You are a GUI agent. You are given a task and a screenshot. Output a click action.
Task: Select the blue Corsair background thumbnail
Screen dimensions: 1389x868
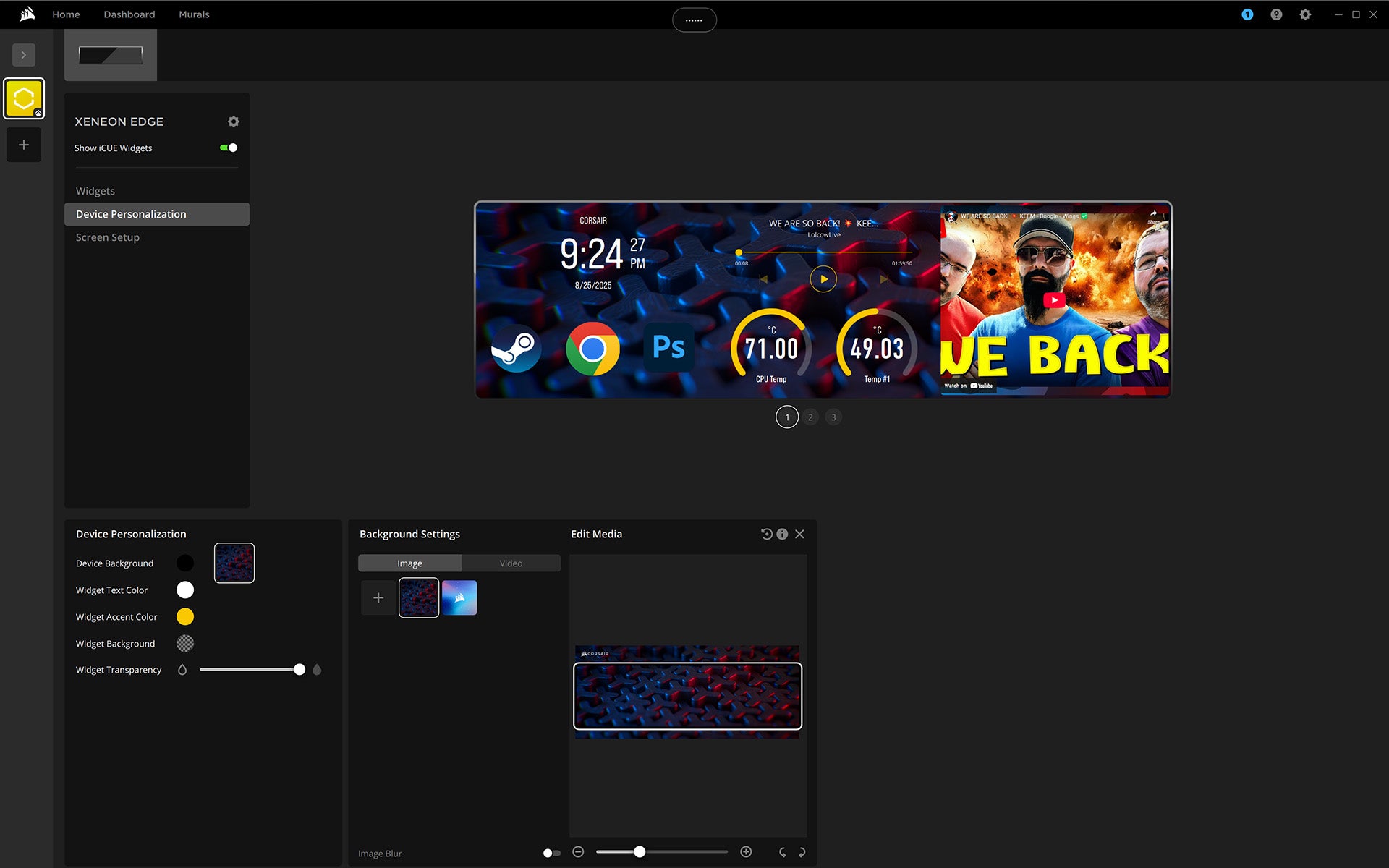pyautogui.click(x=459, y=597)
